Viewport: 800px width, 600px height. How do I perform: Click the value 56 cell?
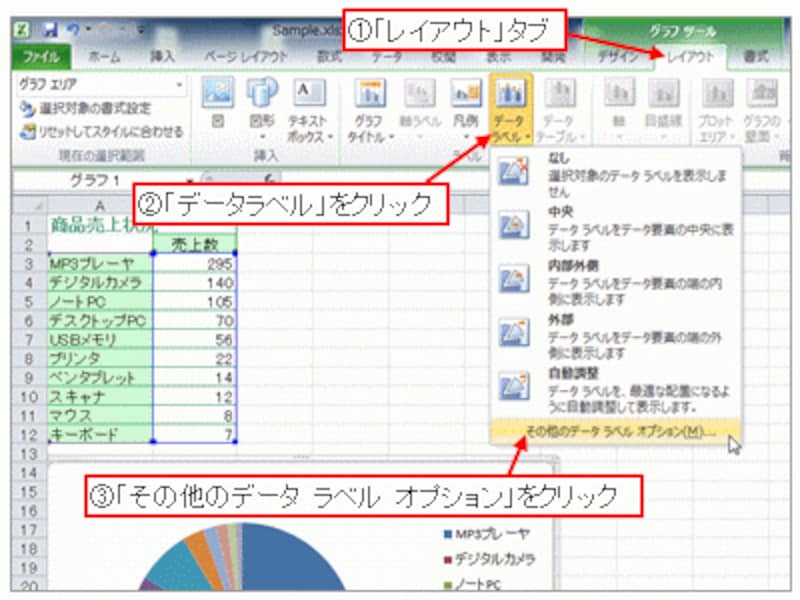click(195, 340)
